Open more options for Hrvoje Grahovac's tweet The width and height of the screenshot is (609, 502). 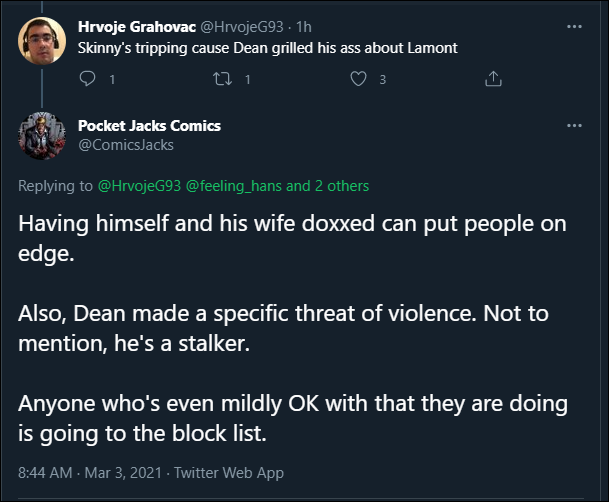[x=574, y=27]
